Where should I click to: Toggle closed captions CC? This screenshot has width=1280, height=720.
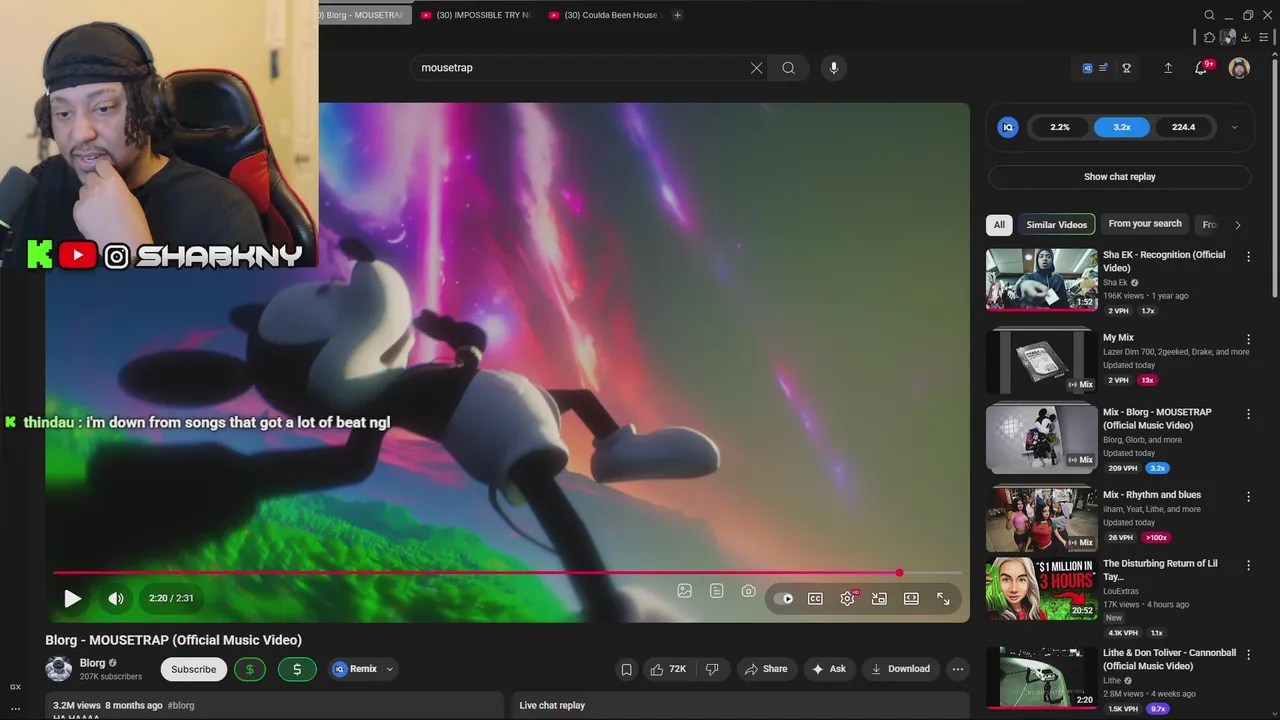(815, 598)
